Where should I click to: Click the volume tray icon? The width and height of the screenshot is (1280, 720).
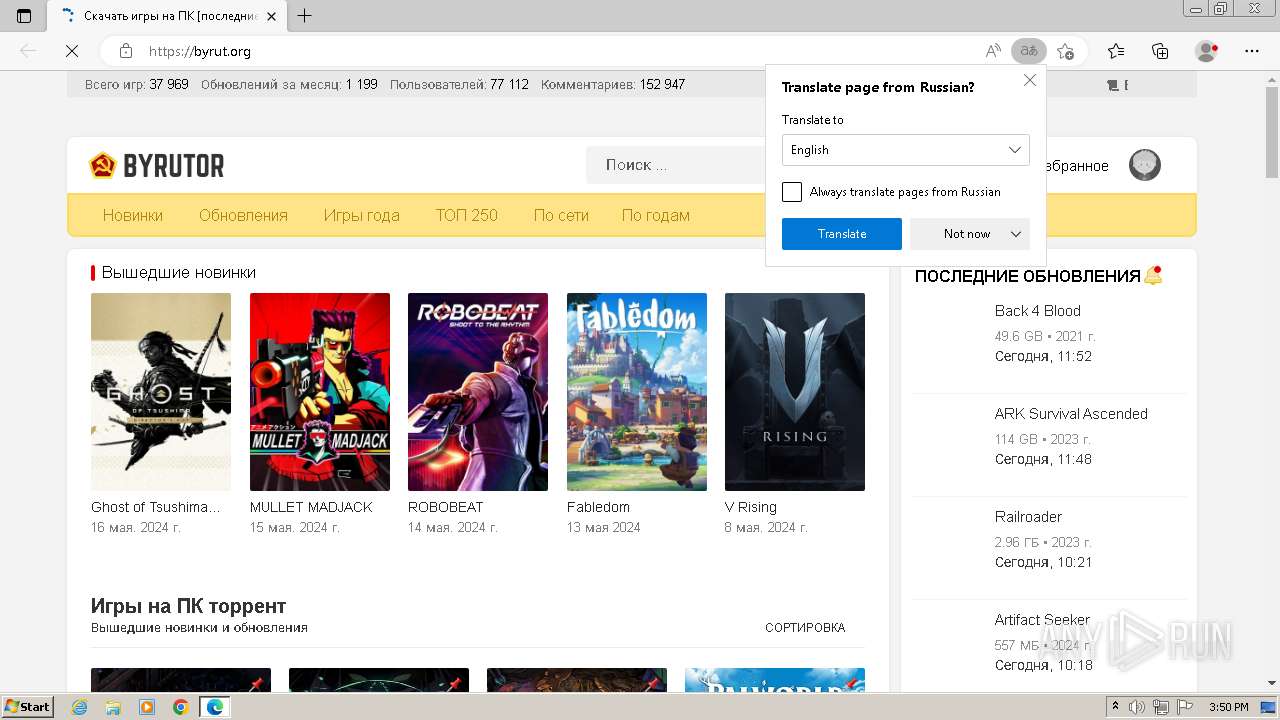point(1137,707)
